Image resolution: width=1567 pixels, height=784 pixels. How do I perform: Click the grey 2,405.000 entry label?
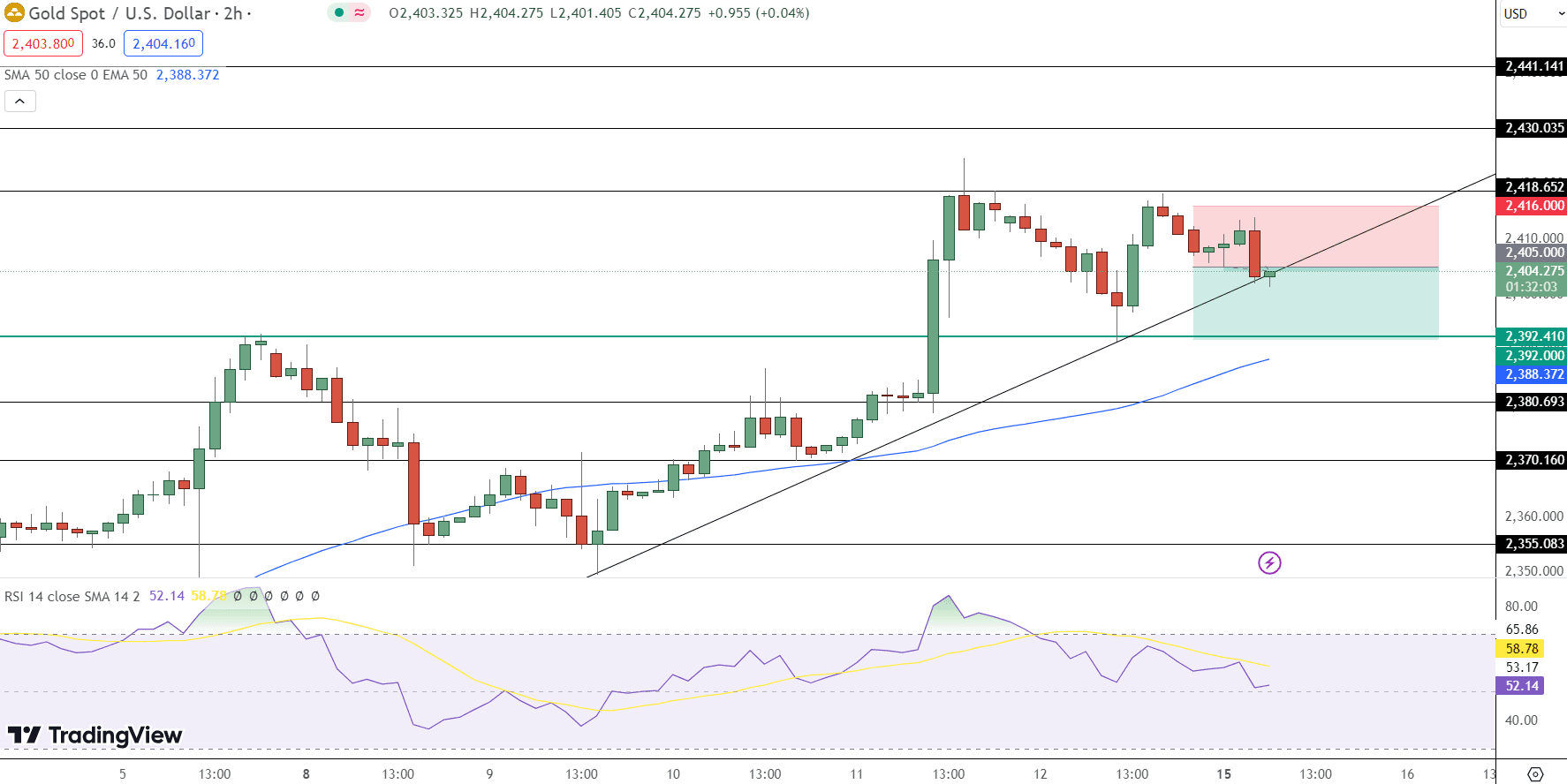point(1533,253)
